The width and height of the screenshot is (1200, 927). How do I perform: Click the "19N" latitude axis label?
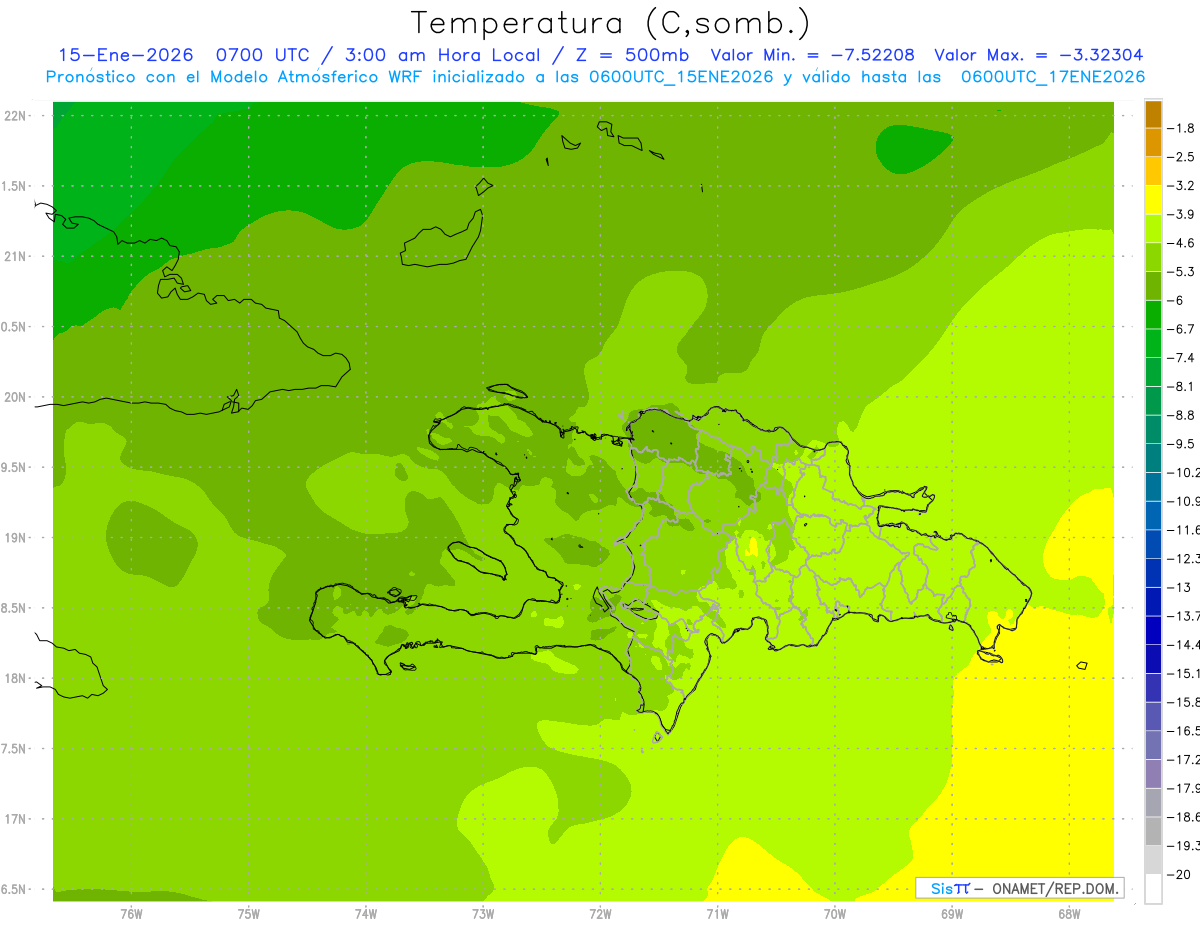coord(16,538)
